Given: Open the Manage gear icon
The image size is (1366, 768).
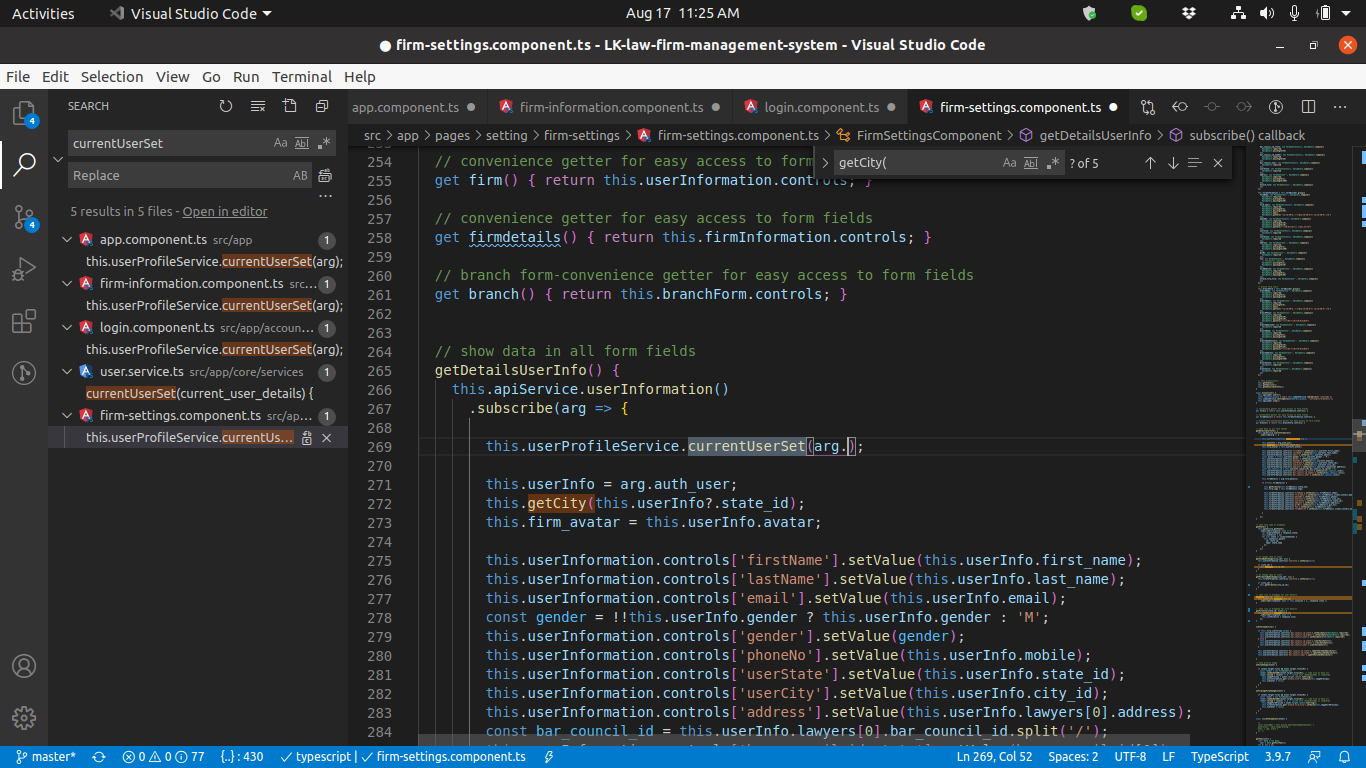Looking at the screenshot, I should (x=24, y=717).
